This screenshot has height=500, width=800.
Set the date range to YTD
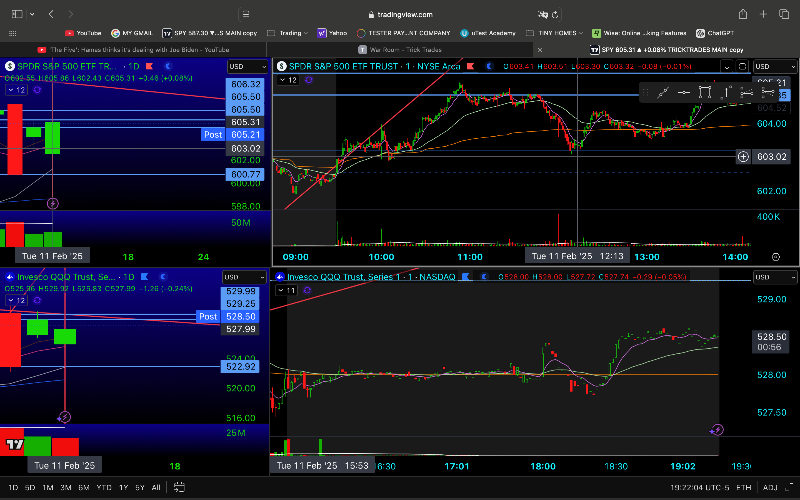pyautogui.click(x=104, y=488)
